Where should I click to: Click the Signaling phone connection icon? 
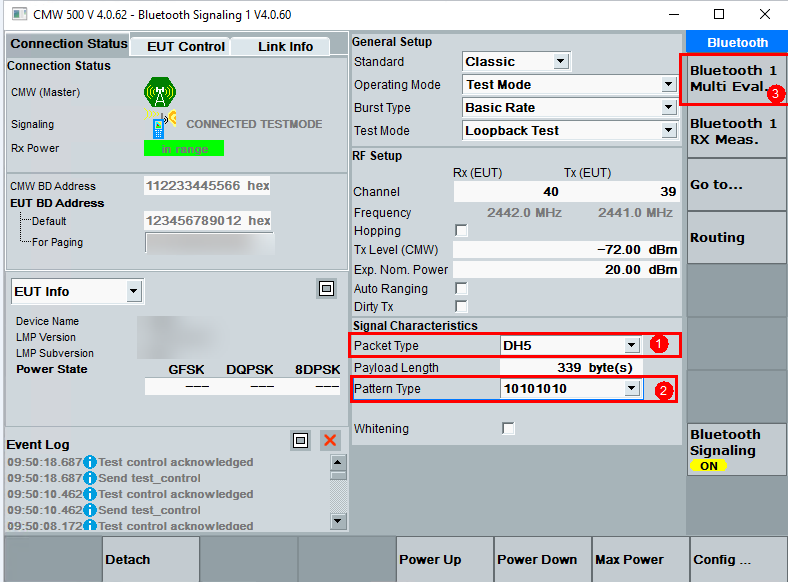(160, 124)
